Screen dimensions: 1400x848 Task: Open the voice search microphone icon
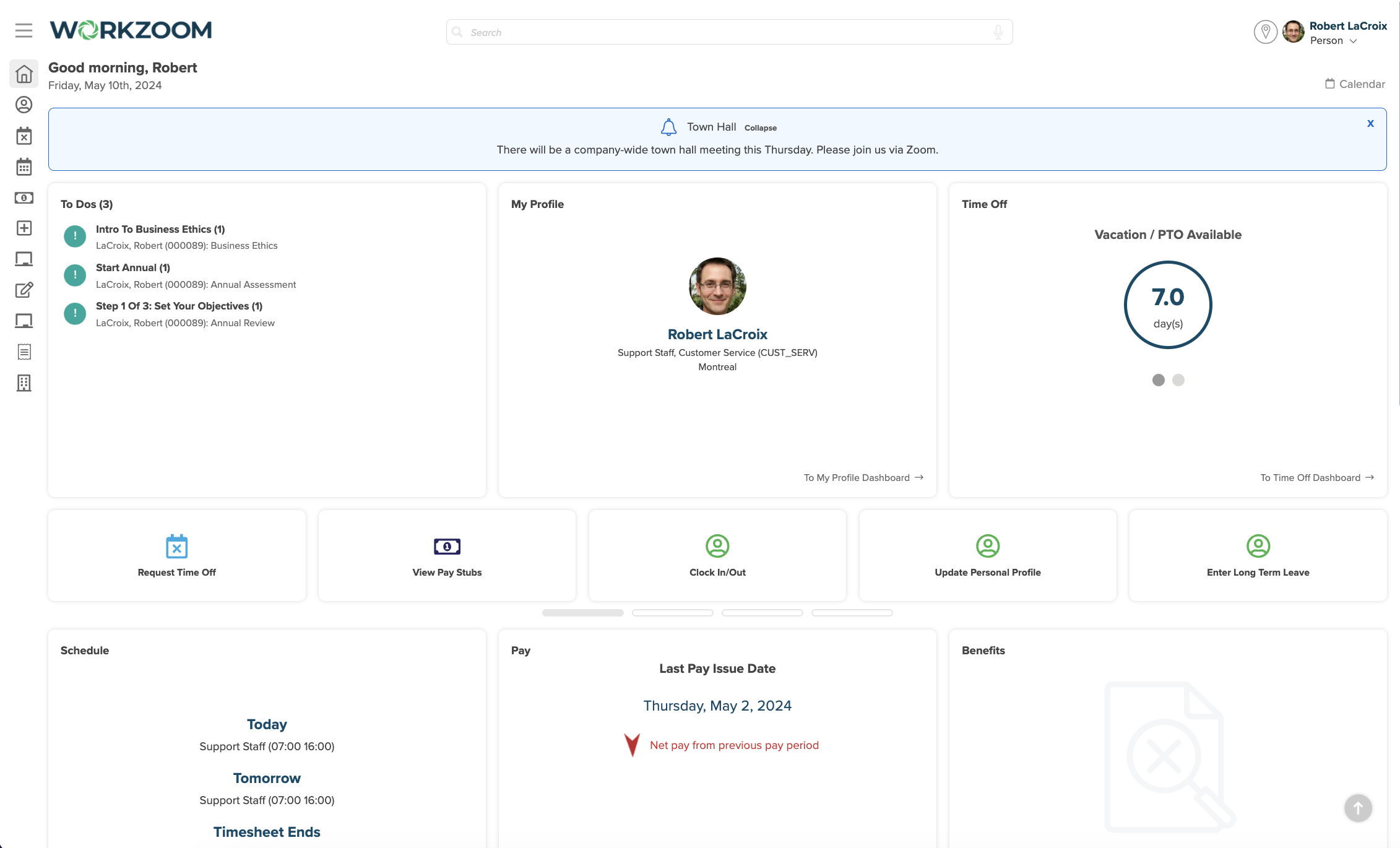click(x=998, y=32)
